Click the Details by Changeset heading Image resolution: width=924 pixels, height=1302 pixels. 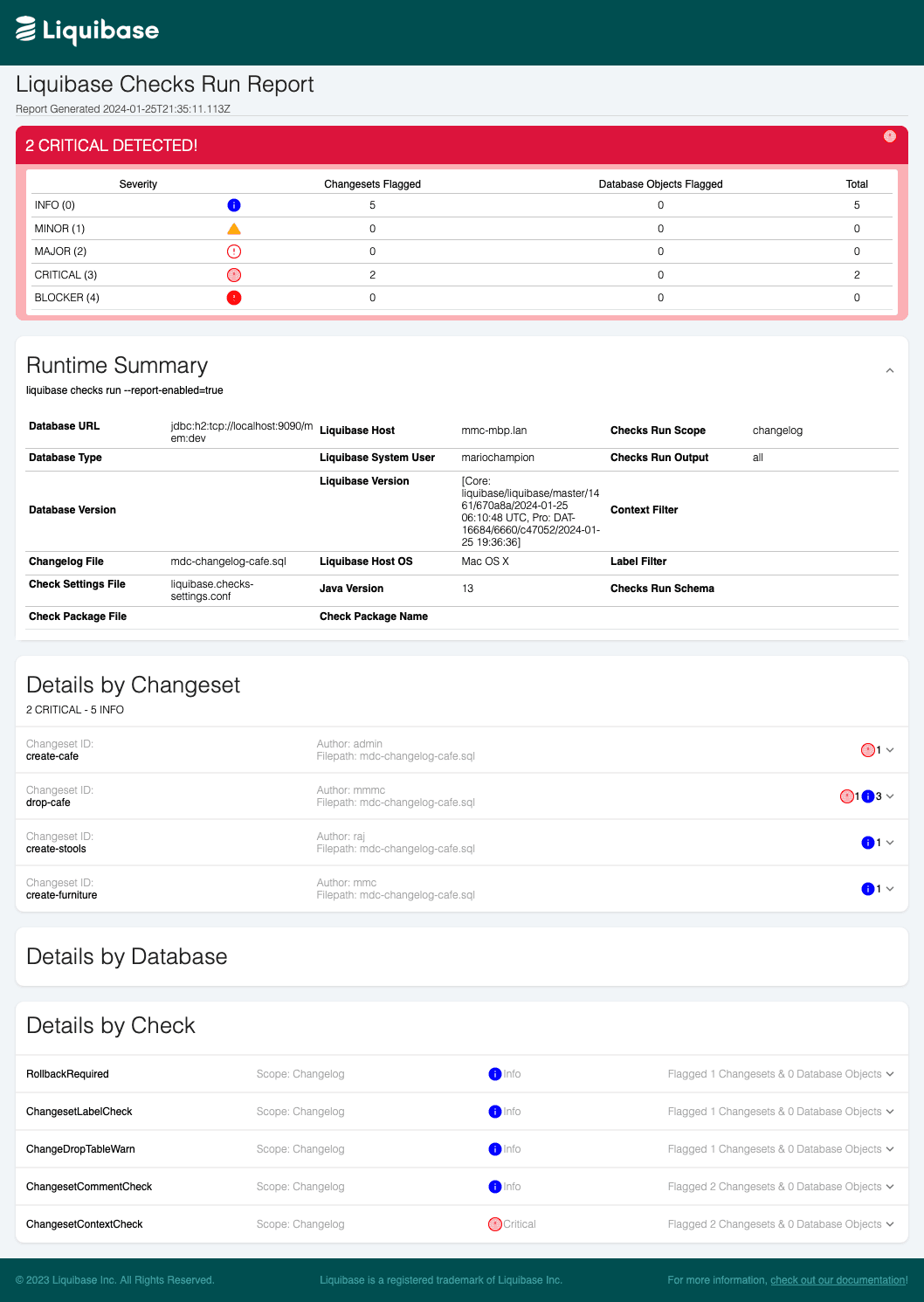(133, 685)
